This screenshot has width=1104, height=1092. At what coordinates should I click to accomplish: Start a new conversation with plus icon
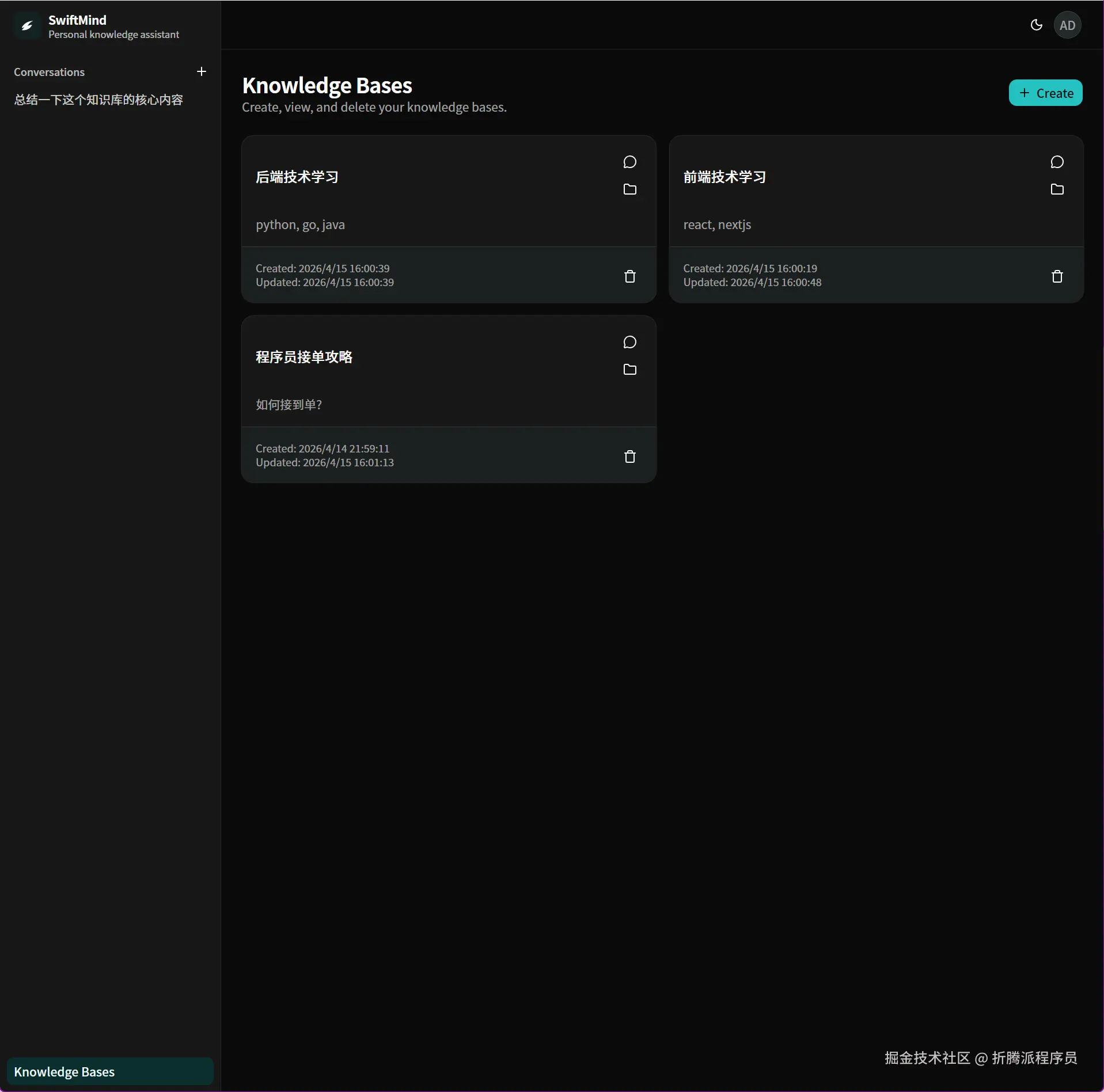click(202, 71)
